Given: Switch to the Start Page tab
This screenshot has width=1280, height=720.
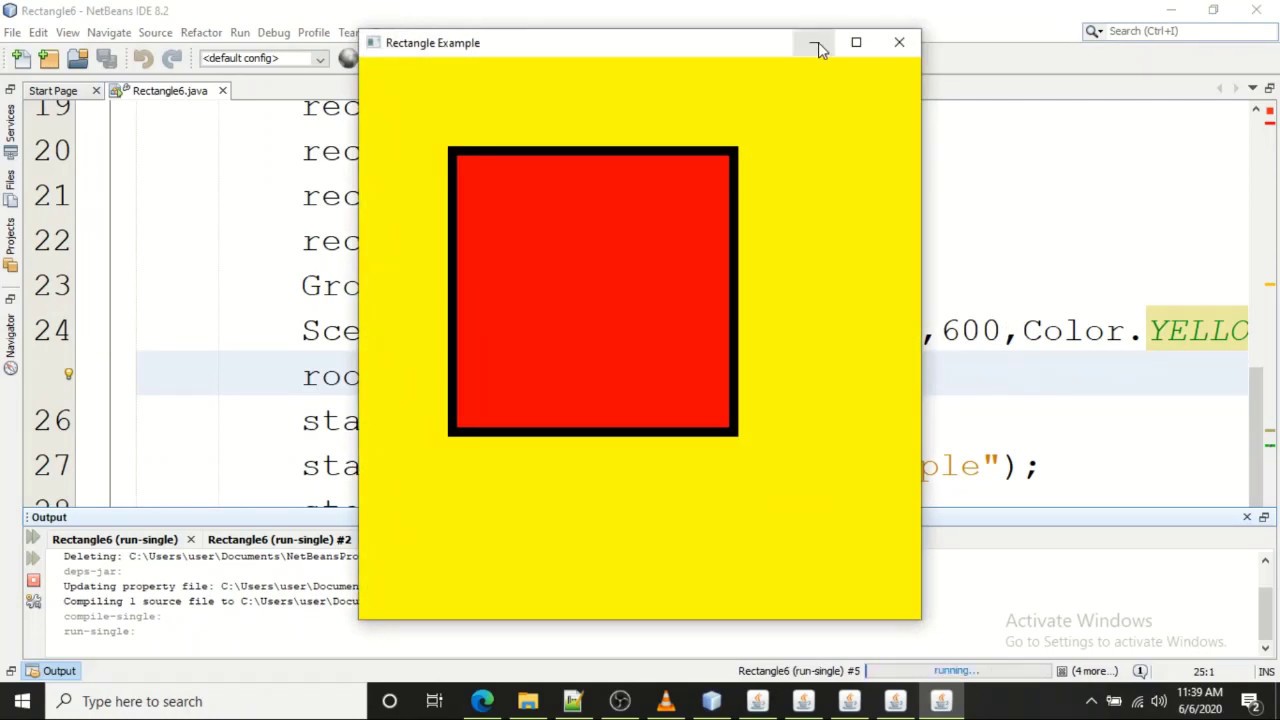Looking at the screenshot, I should [x=53, y=91].
